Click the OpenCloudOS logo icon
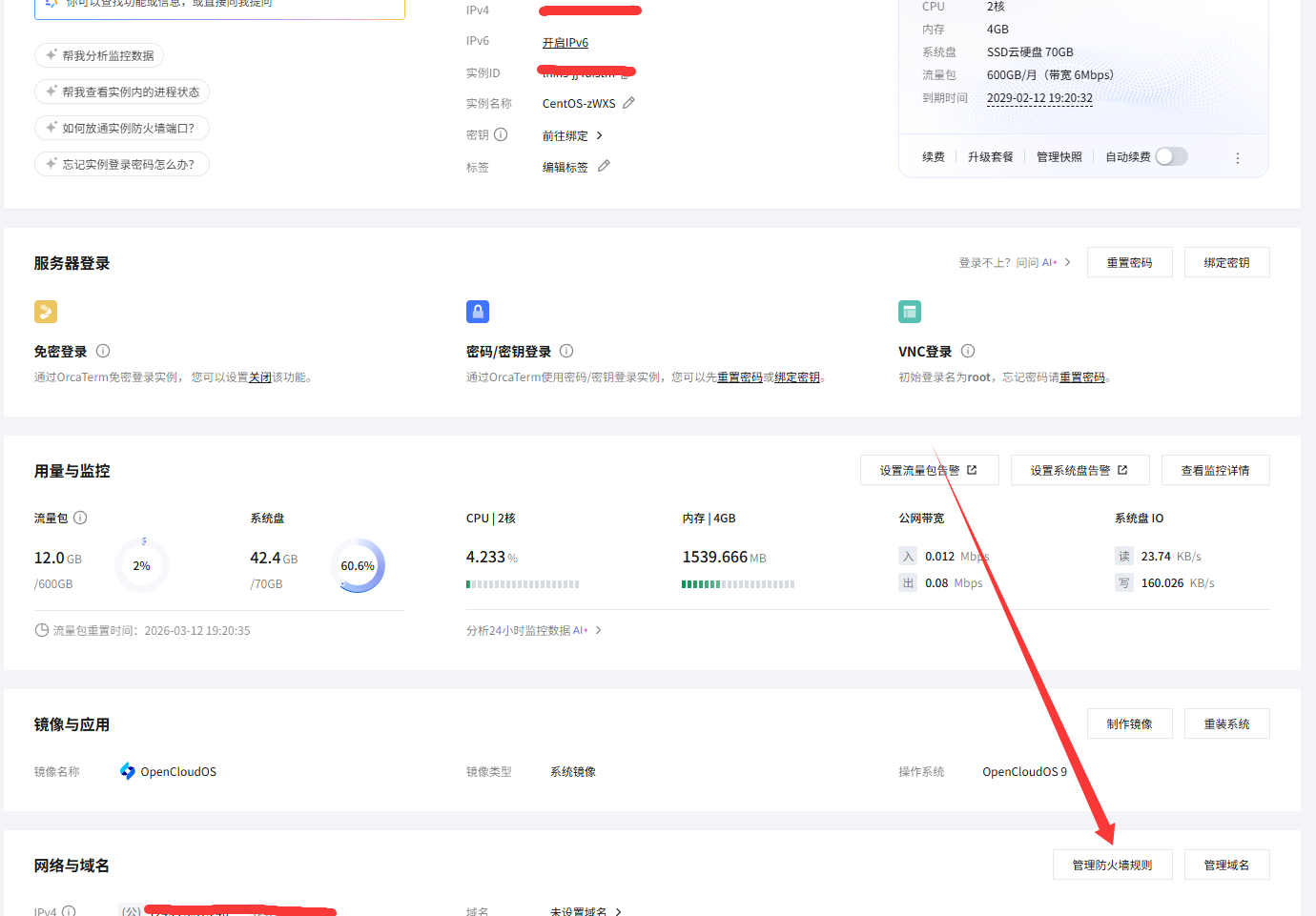The image size is (1316, 916). tap(125, 771)
